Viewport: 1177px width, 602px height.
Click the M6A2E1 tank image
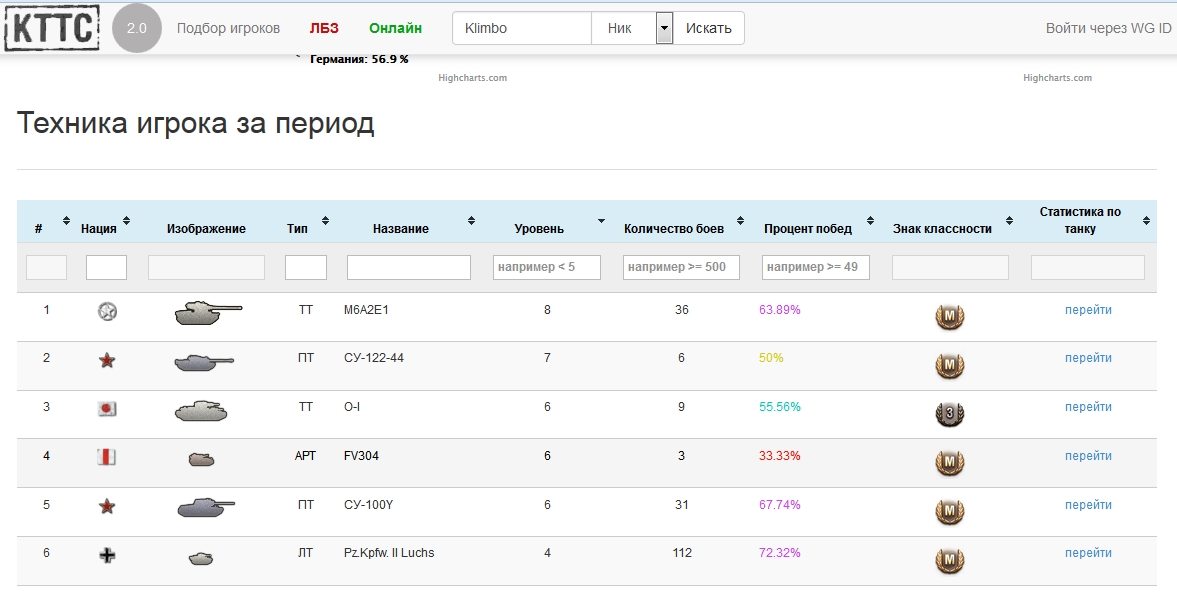point(207,313)
